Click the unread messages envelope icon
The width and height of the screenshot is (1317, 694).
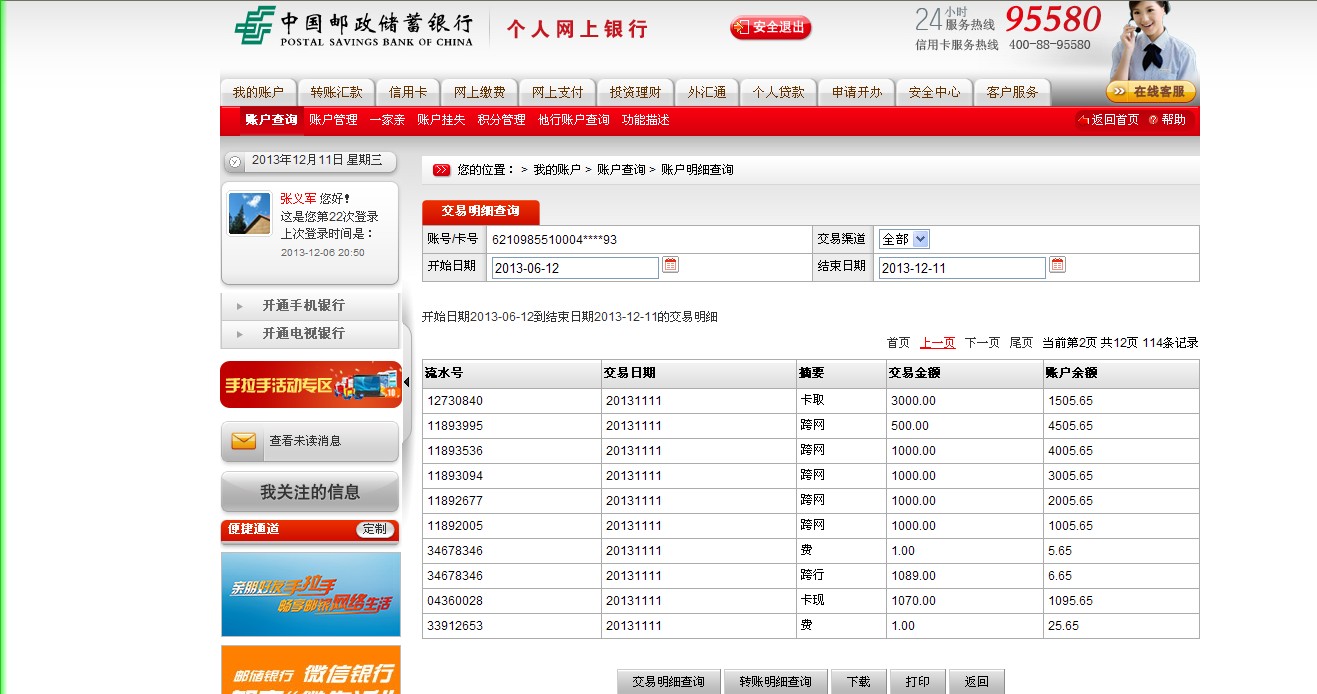pyautogui.click(x=244, y=441)
